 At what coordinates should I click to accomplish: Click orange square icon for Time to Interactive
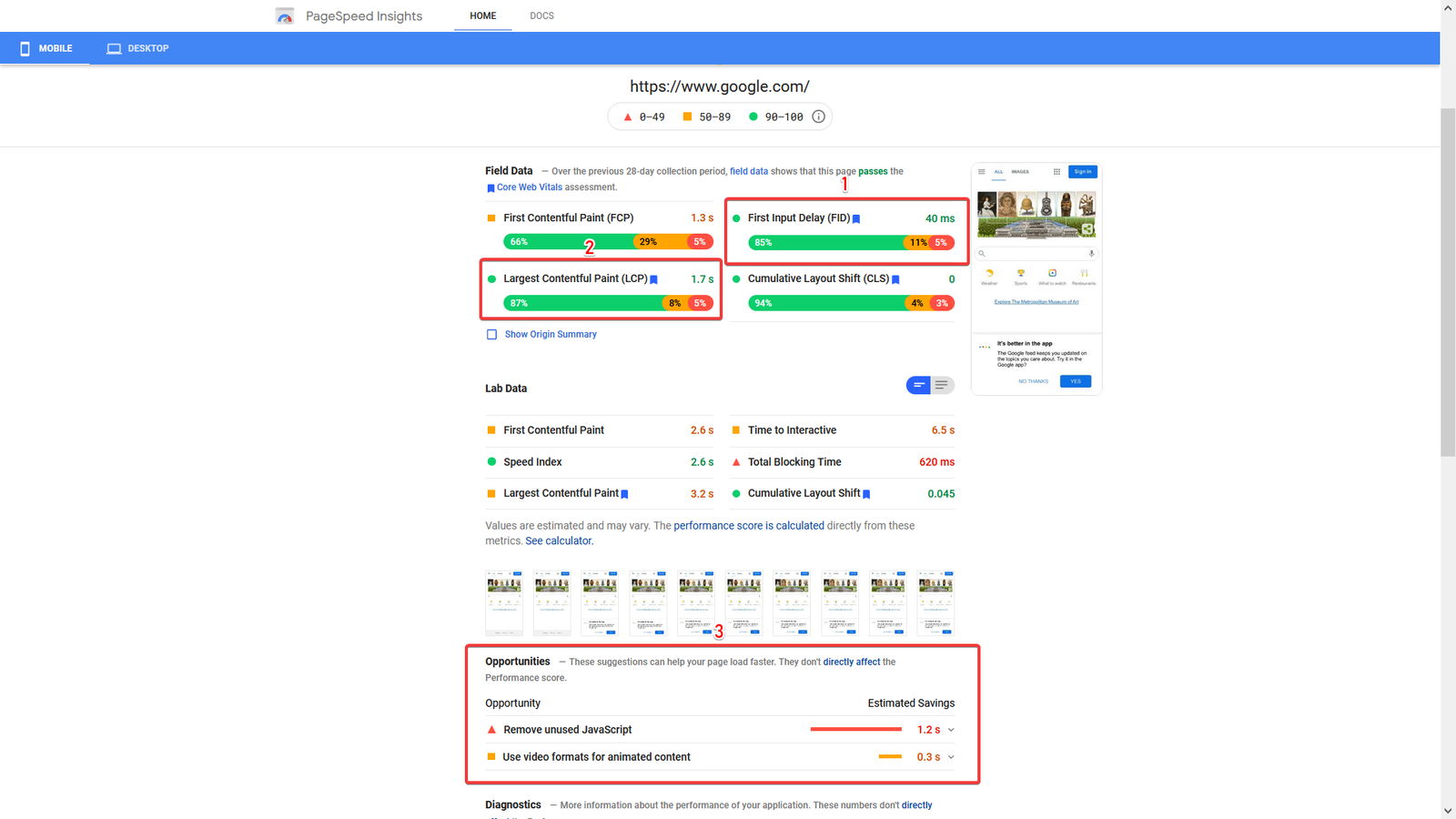pyautogui.click(x=736, y=430)
